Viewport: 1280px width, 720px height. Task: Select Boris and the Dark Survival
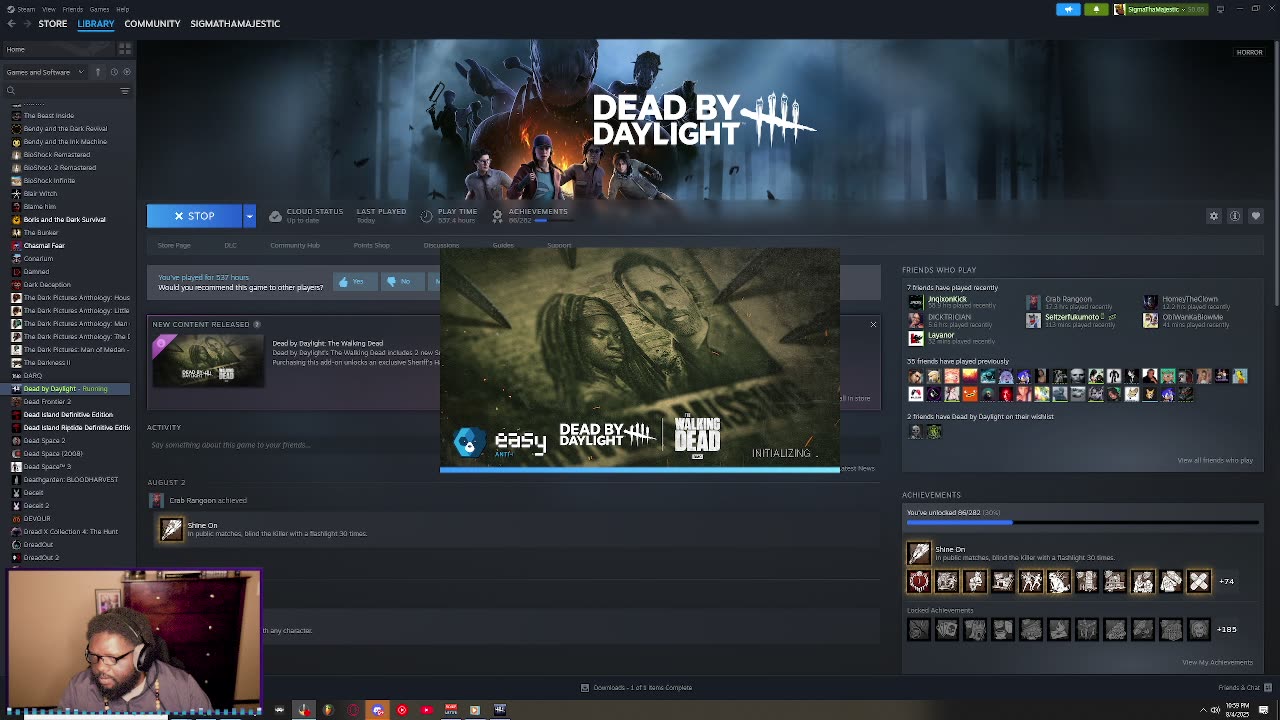pos(64,219)
